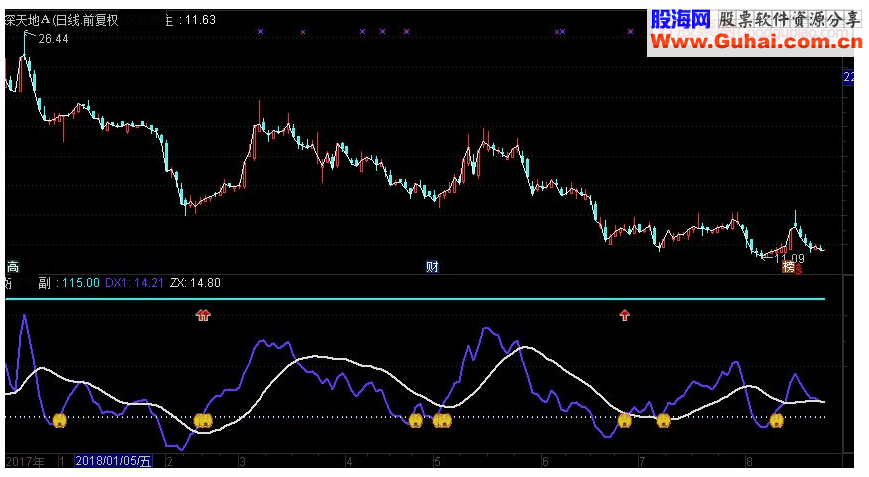
Task: Click month '6' on the date axis
Action: 545,461
